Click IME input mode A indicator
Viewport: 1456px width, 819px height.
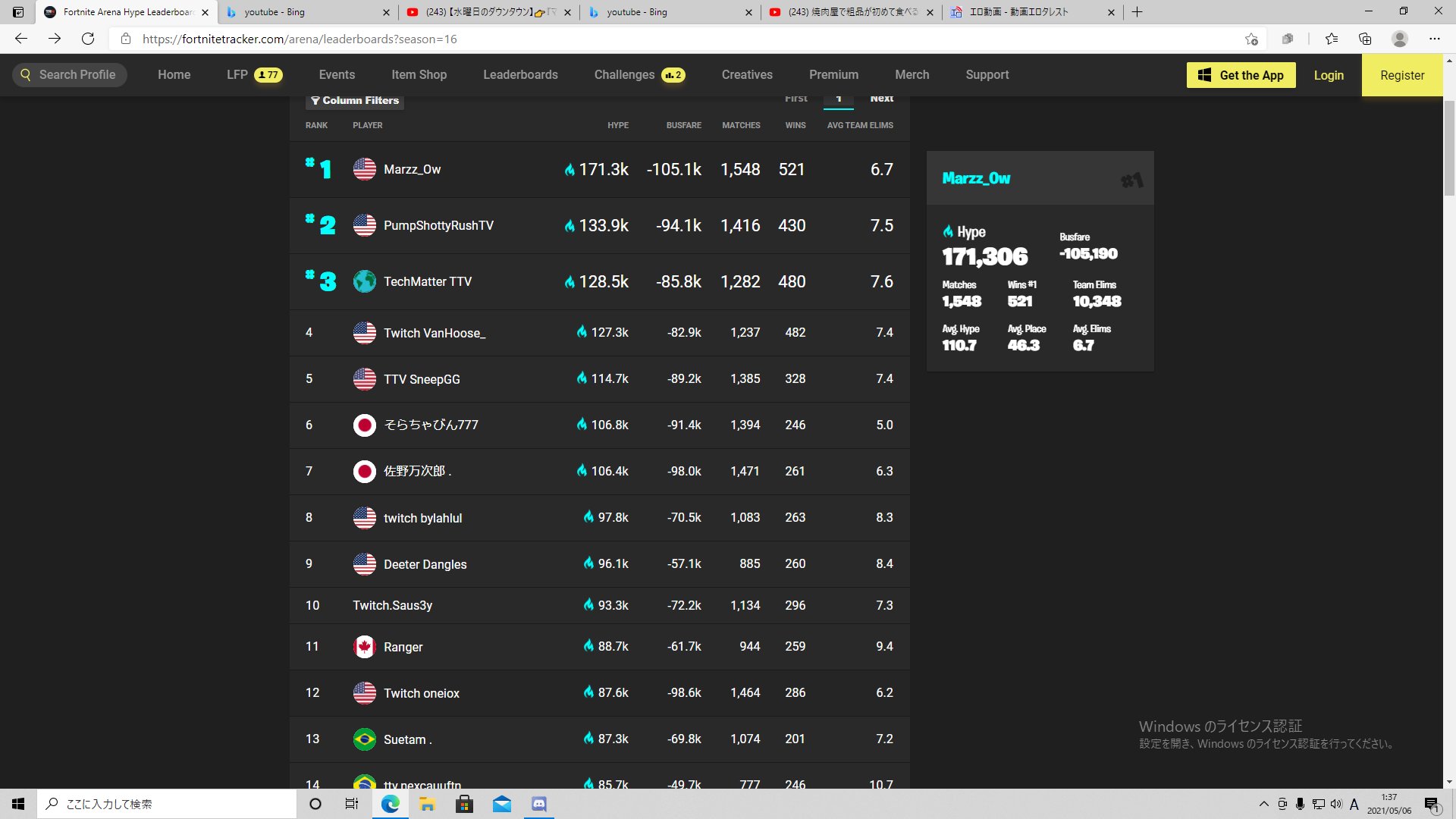point(1354,804)
